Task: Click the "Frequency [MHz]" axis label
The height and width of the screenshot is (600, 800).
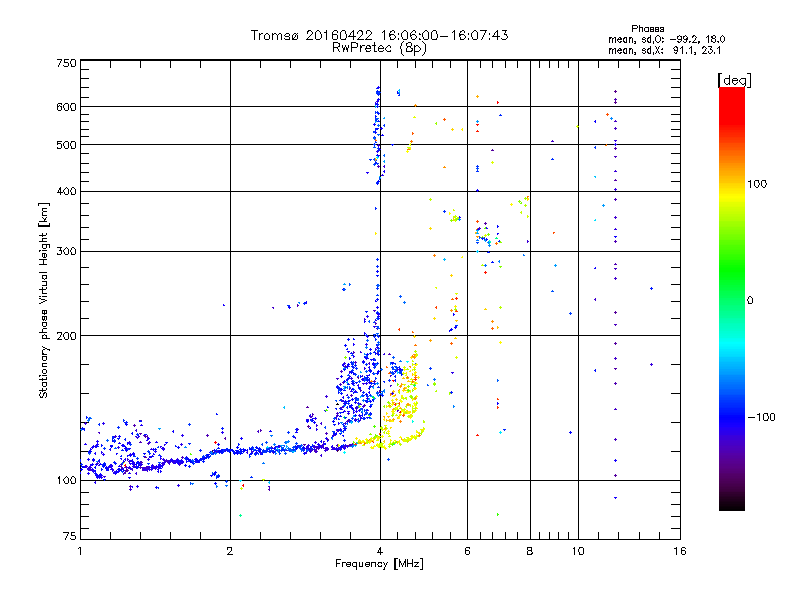Action: [x=379, y=563]
